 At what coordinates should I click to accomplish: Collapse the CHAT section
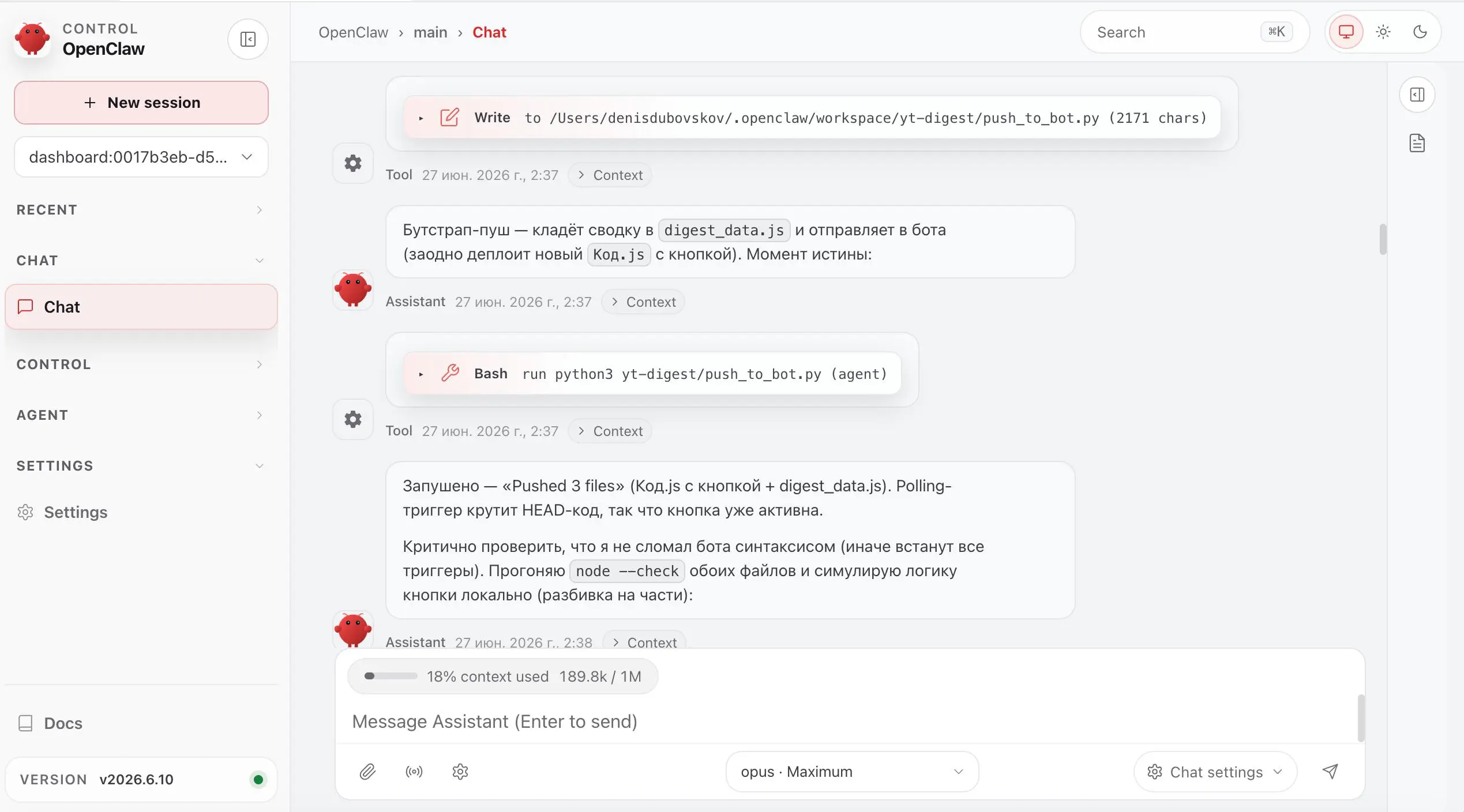(140, 261)
